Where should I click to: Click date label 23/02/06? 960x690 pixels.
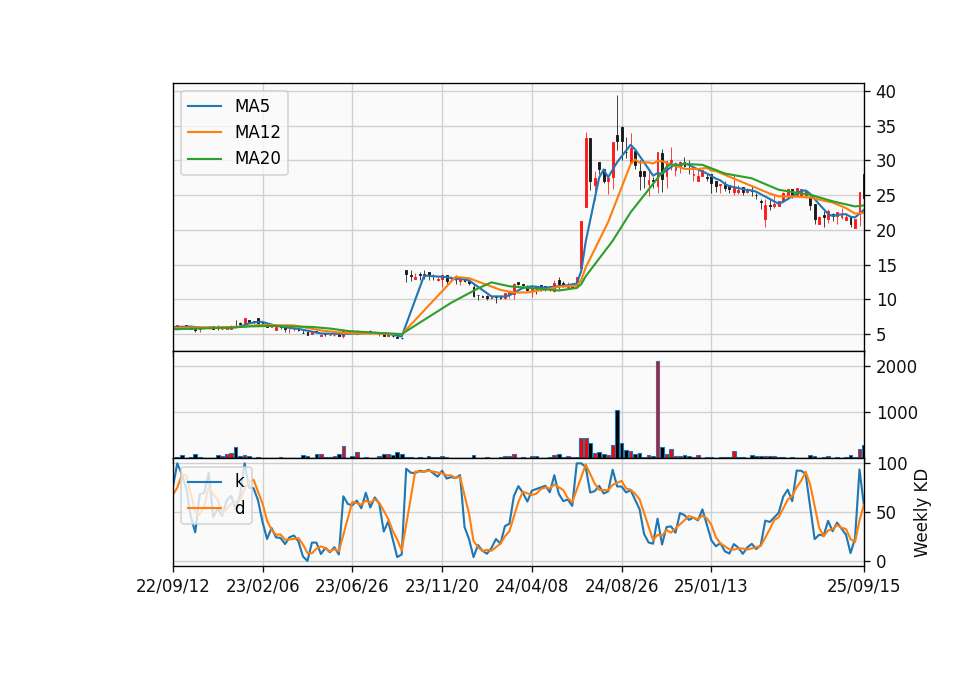pyautogui.click(x=263, y=587)
